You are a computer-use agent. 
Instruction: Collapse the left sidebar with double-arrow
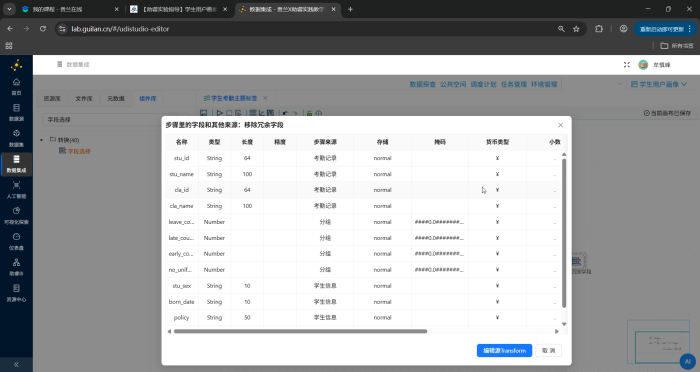pyautogui.click(x=16, y=364)
